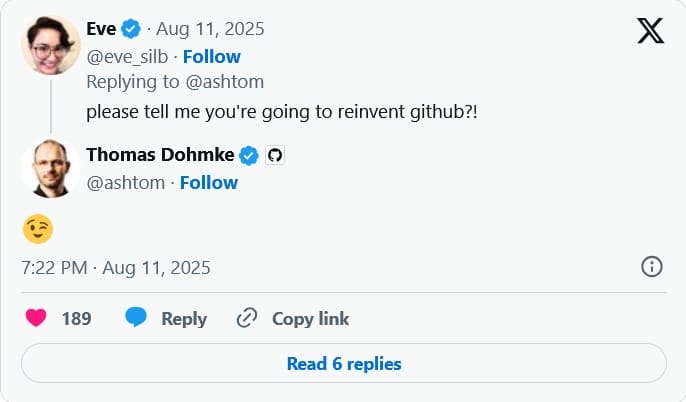
Task: Open Thomas Dohmke's name link
Action: pos(160,155)
